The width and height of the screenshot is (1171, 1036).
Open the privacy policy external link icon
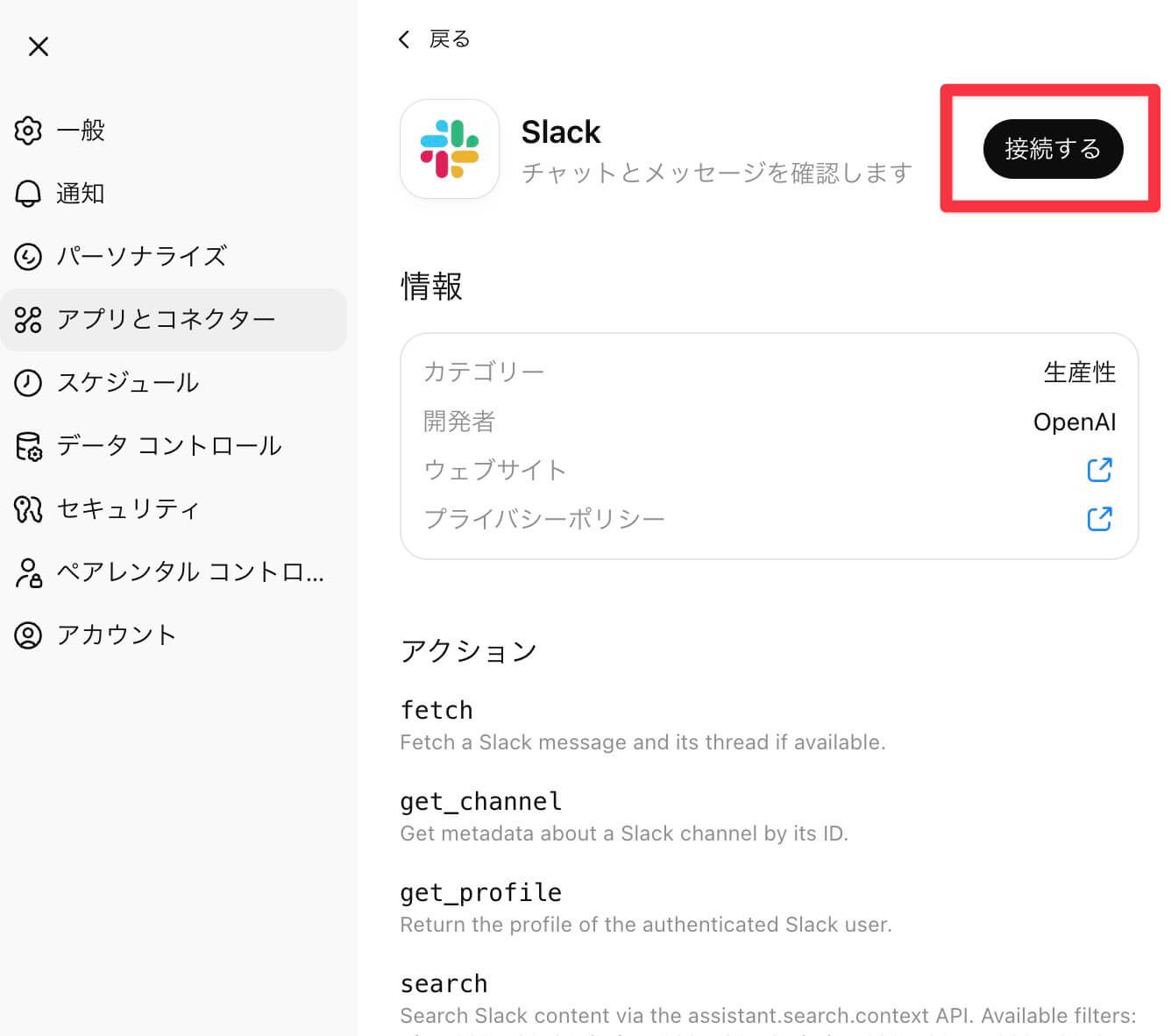(1099, 519)
